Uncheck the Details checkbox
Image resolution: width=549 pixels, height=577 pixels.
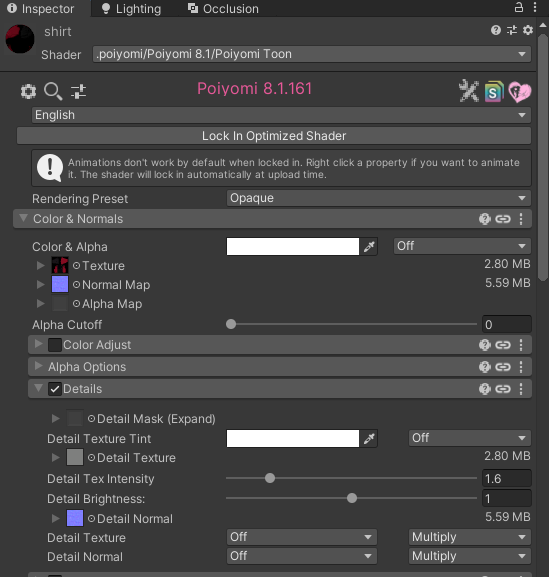pyautogui.click(x=55, y=389)
